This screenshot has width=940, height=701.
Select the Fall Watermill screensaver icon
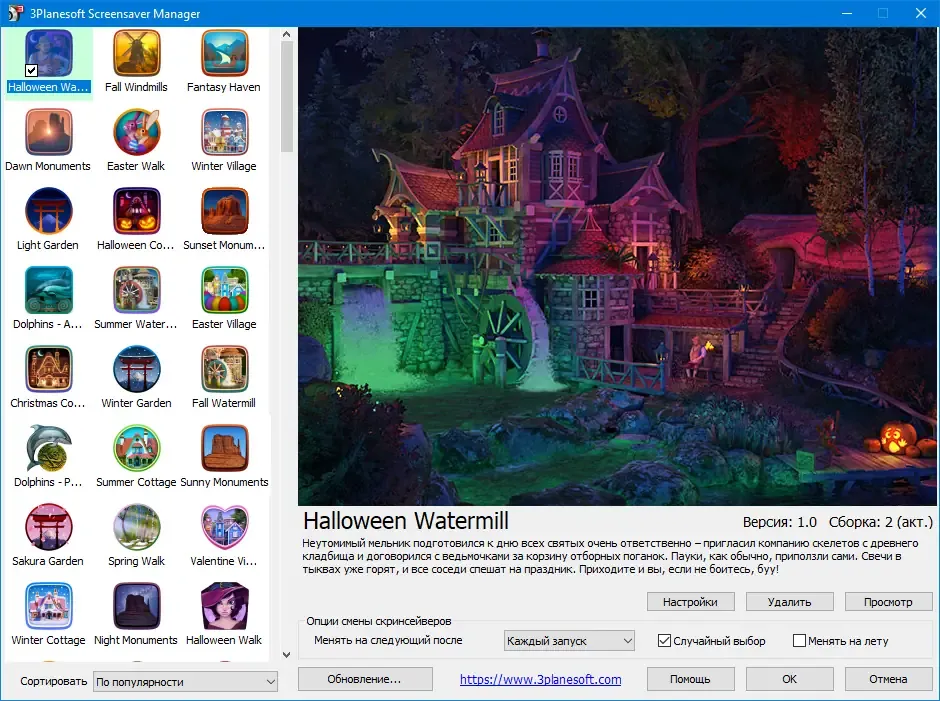point(224,369)
